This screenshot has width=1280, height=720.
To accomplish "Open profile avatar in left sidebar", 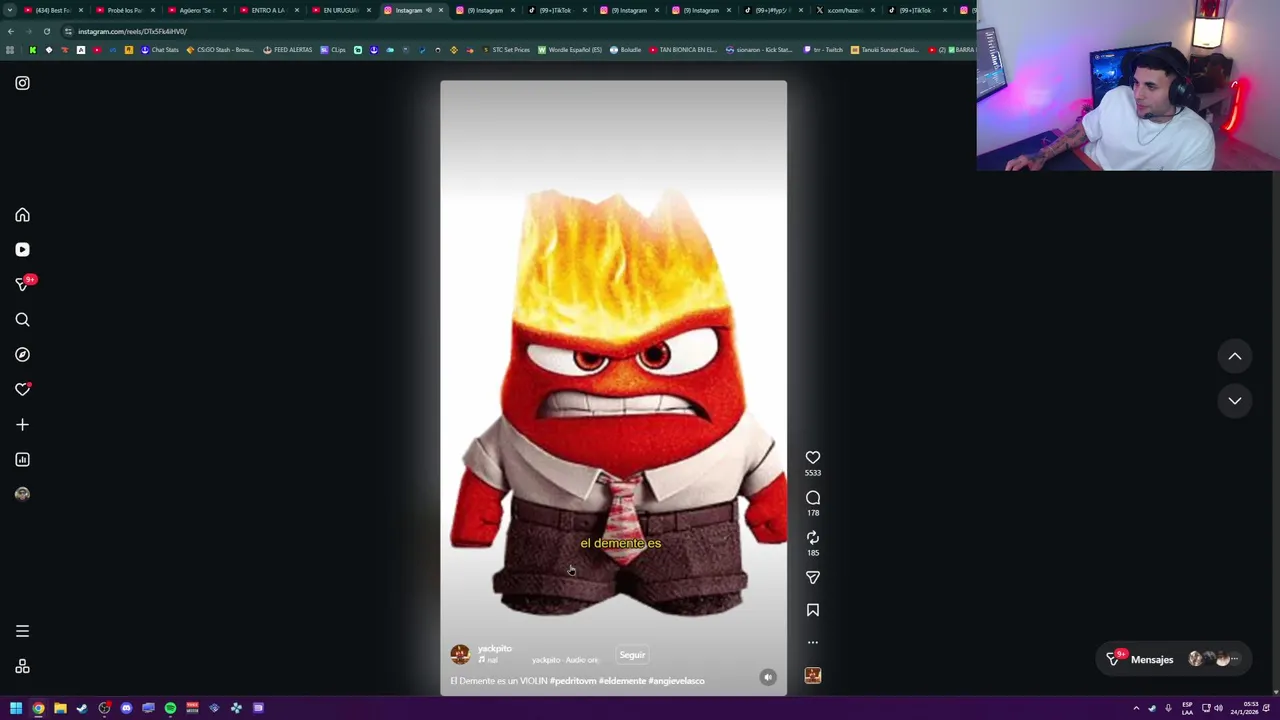I will pyautogui.click(x=22, y=494).
